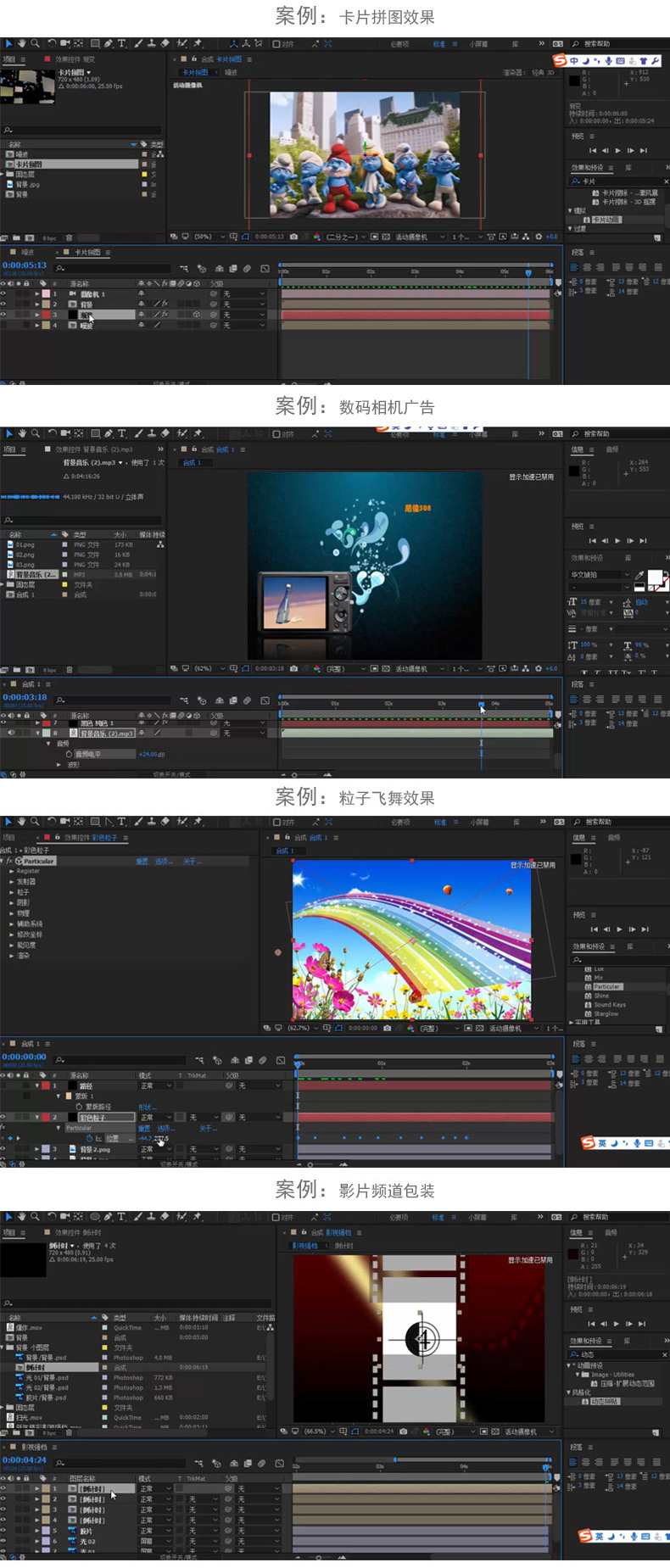Toggle the 音频电平 stopwatch in 数码相机广告 timeline

[x=70, y=754]
